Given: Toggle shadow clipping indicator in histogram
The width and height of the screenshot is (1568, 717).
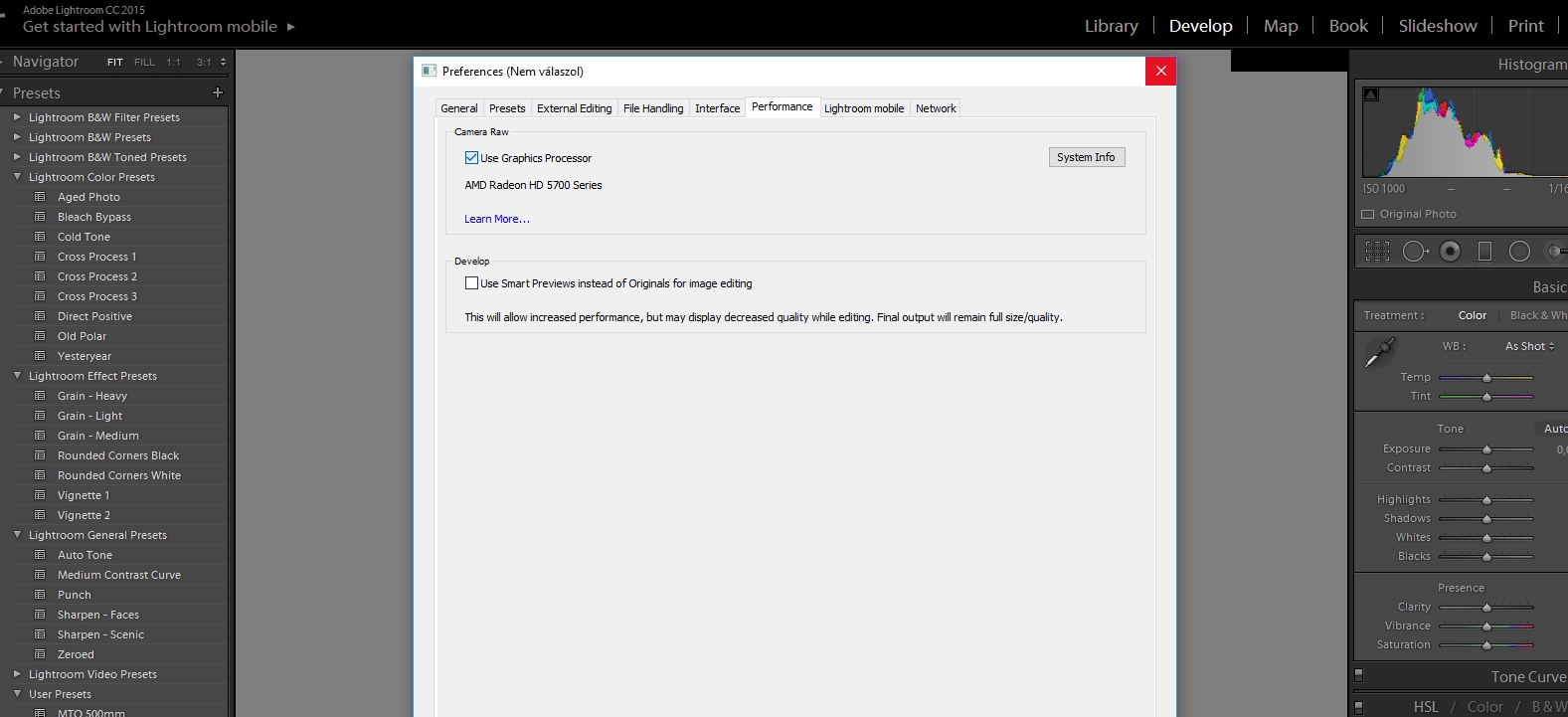Looking at the screenshot, I should pos(1371,94).
